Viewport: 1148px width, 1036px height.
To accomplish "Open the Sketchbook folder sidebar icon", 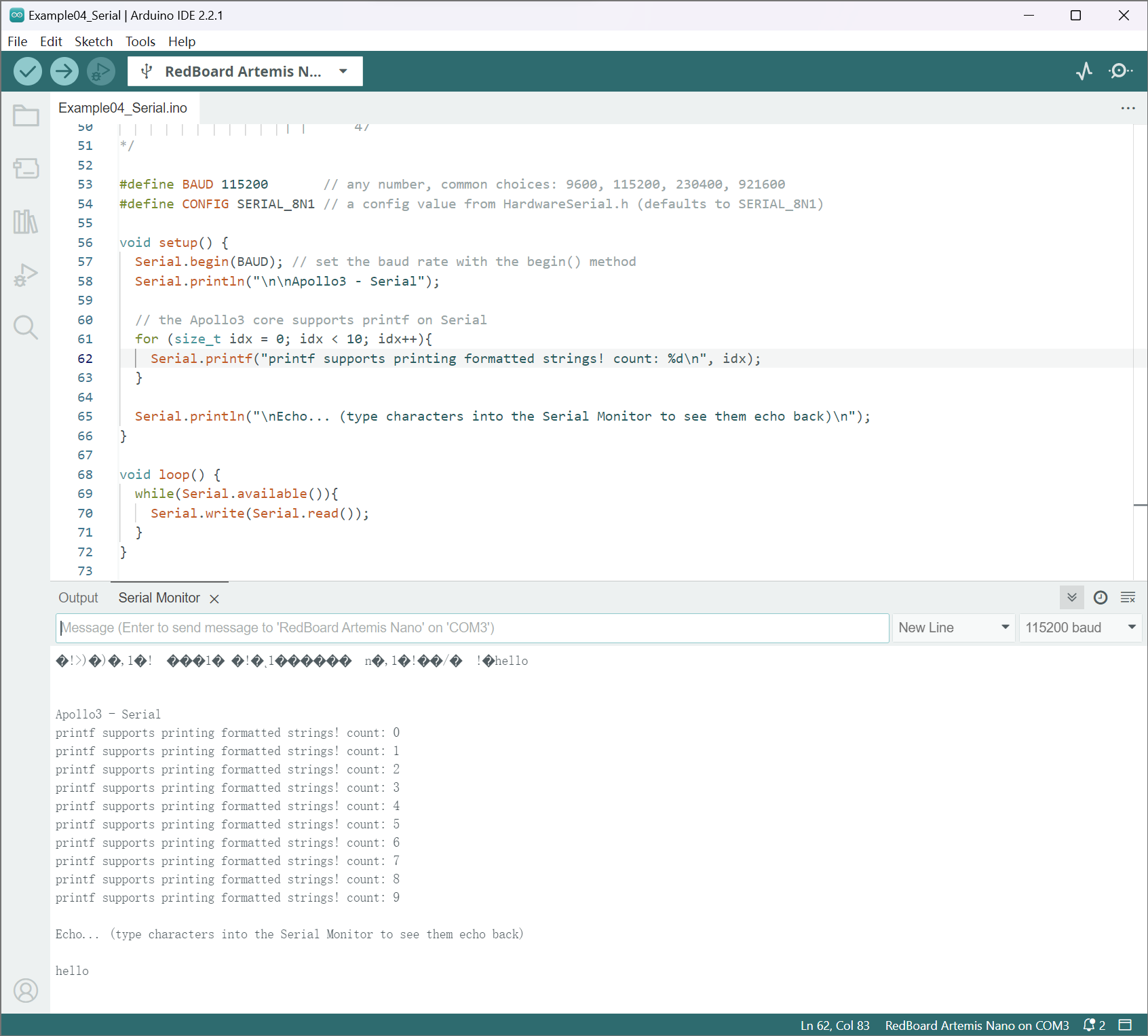I will (26, 115).
